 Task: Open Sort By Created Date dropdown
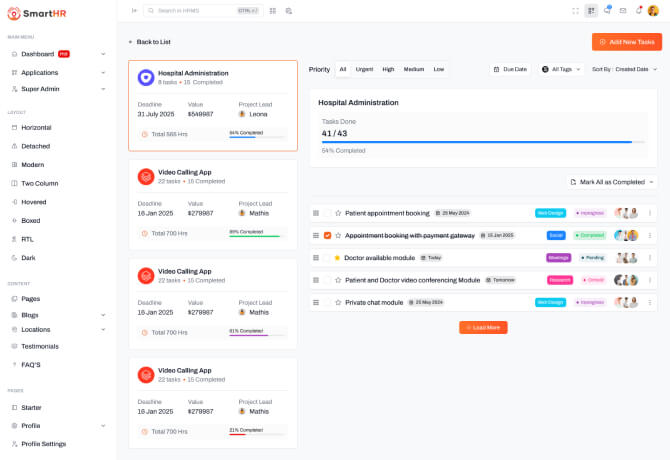[x=624, y=69]
